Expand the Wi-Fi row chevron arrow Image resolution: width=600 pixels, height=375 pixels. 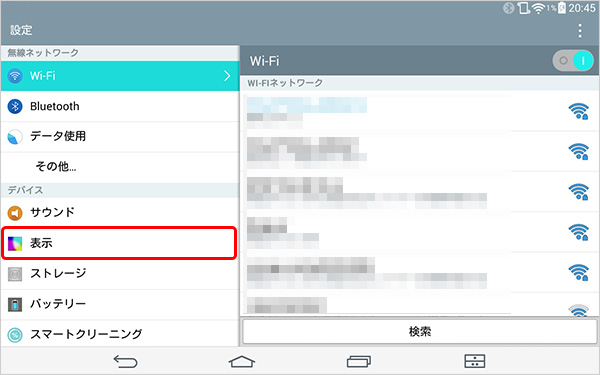pos(227,76)
